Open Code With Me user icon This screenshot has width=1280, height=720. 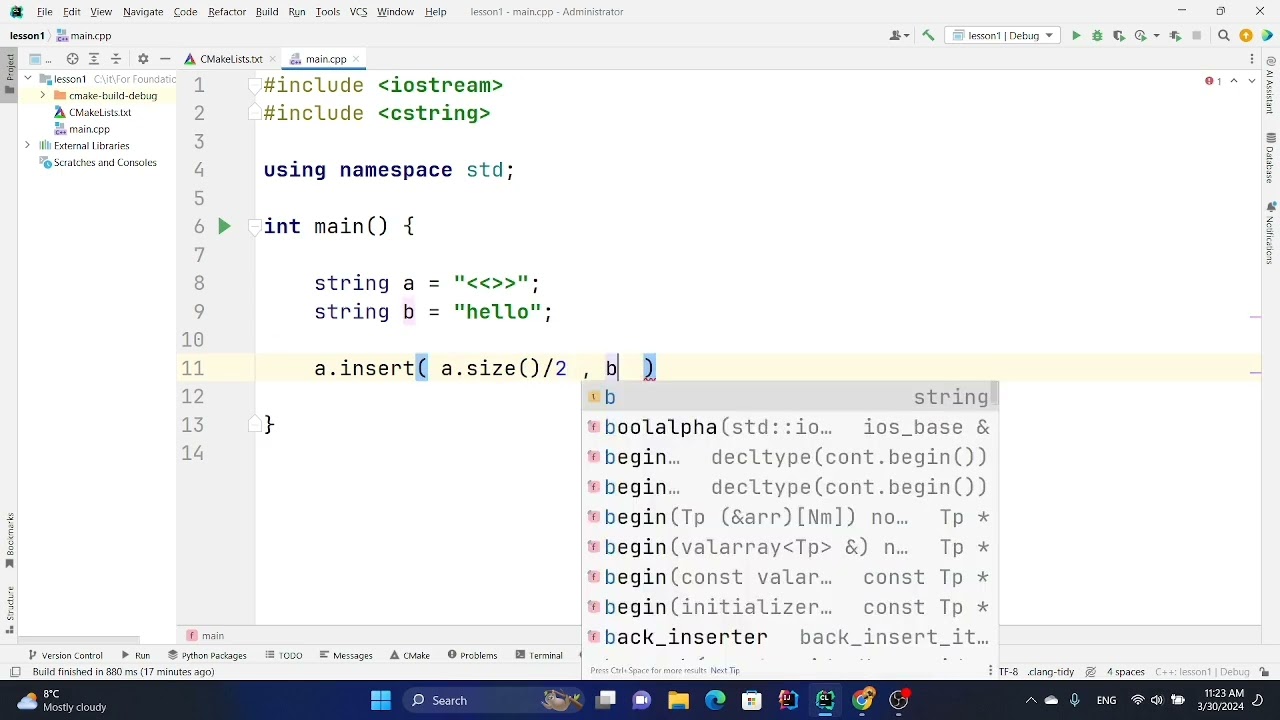(x=895, y=36)
